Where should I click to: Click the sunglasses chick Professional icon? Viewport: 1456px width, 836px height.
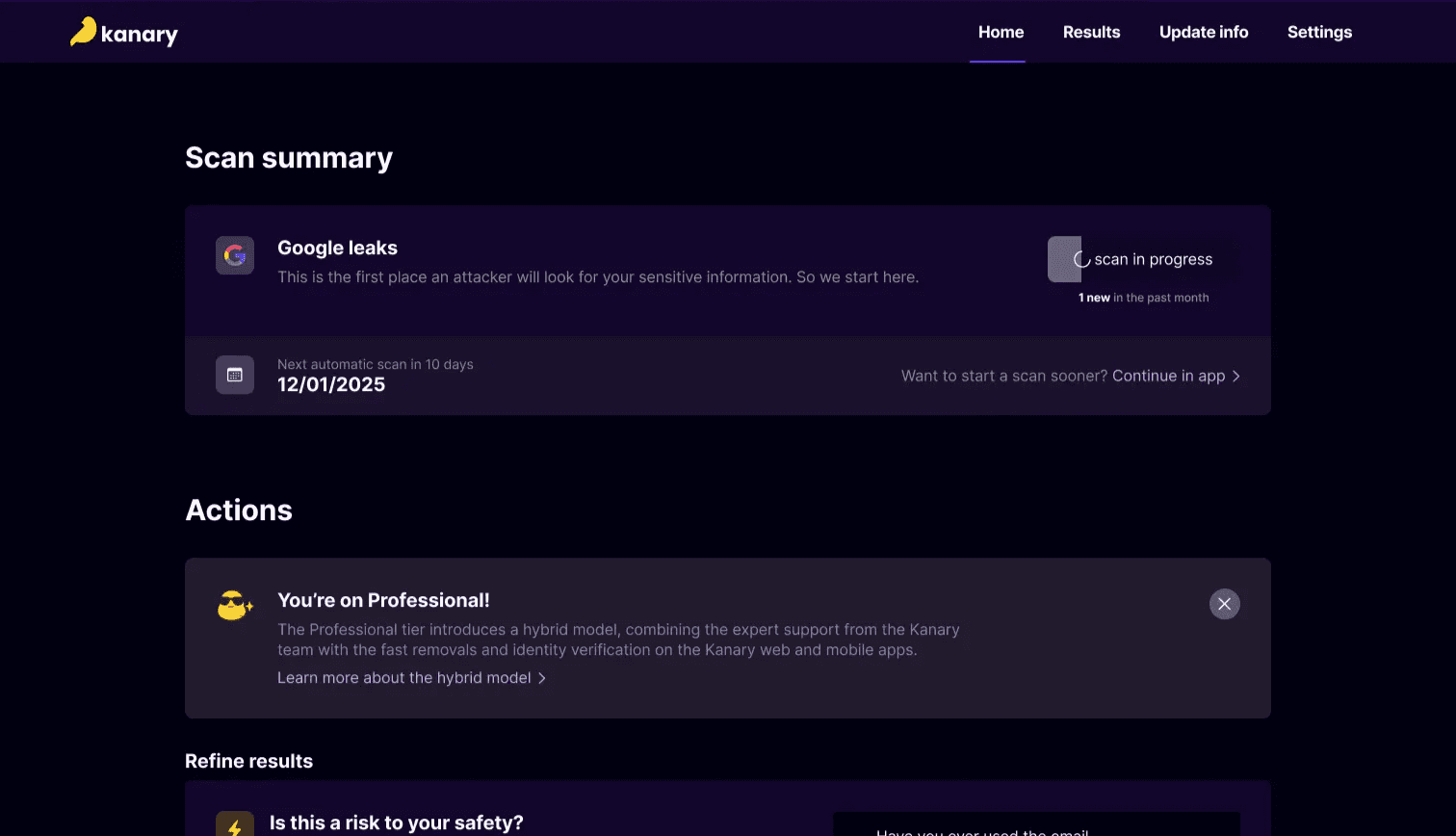coord(235,606)
